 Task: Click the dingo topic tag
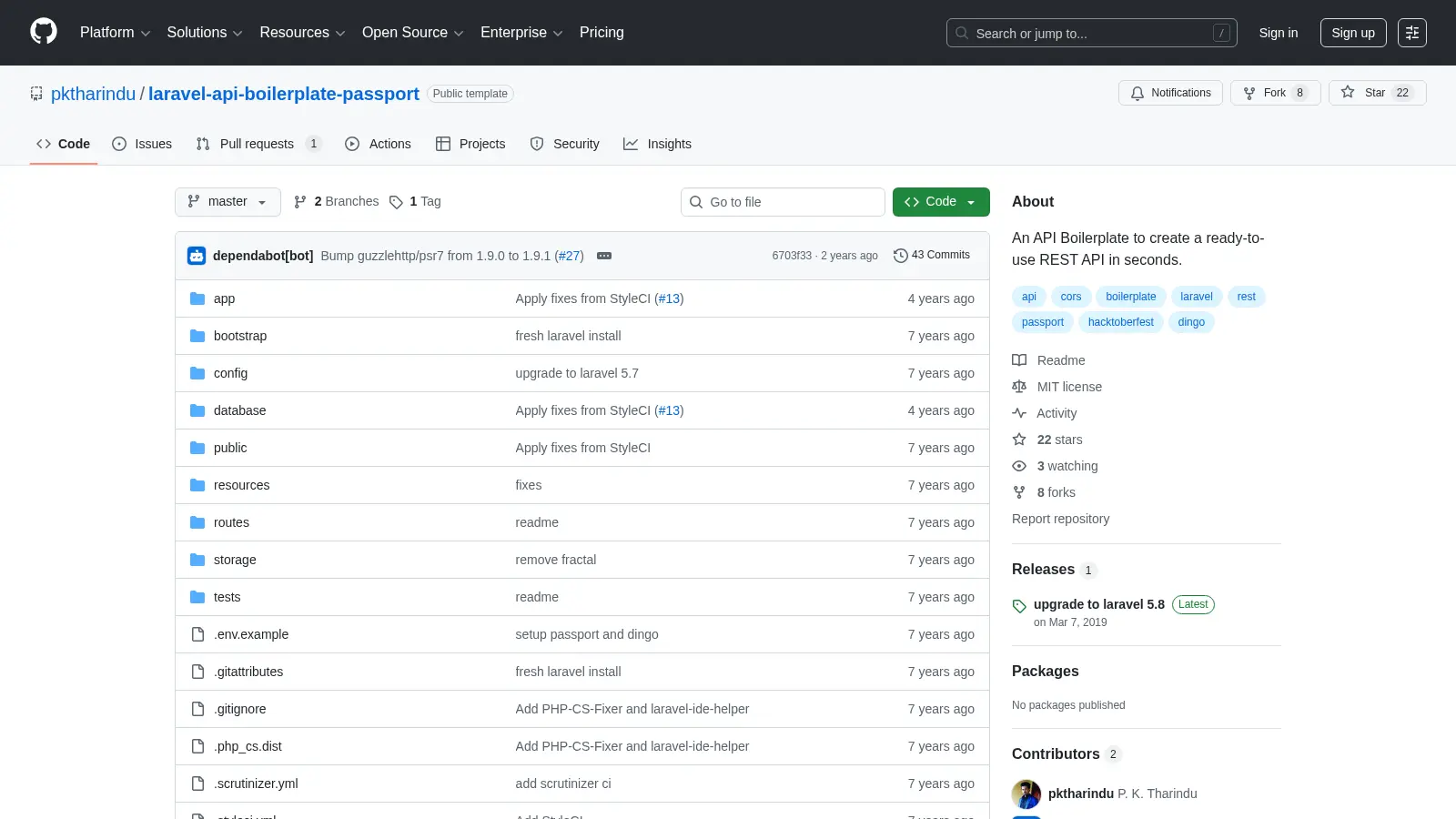click(1191, 322)
